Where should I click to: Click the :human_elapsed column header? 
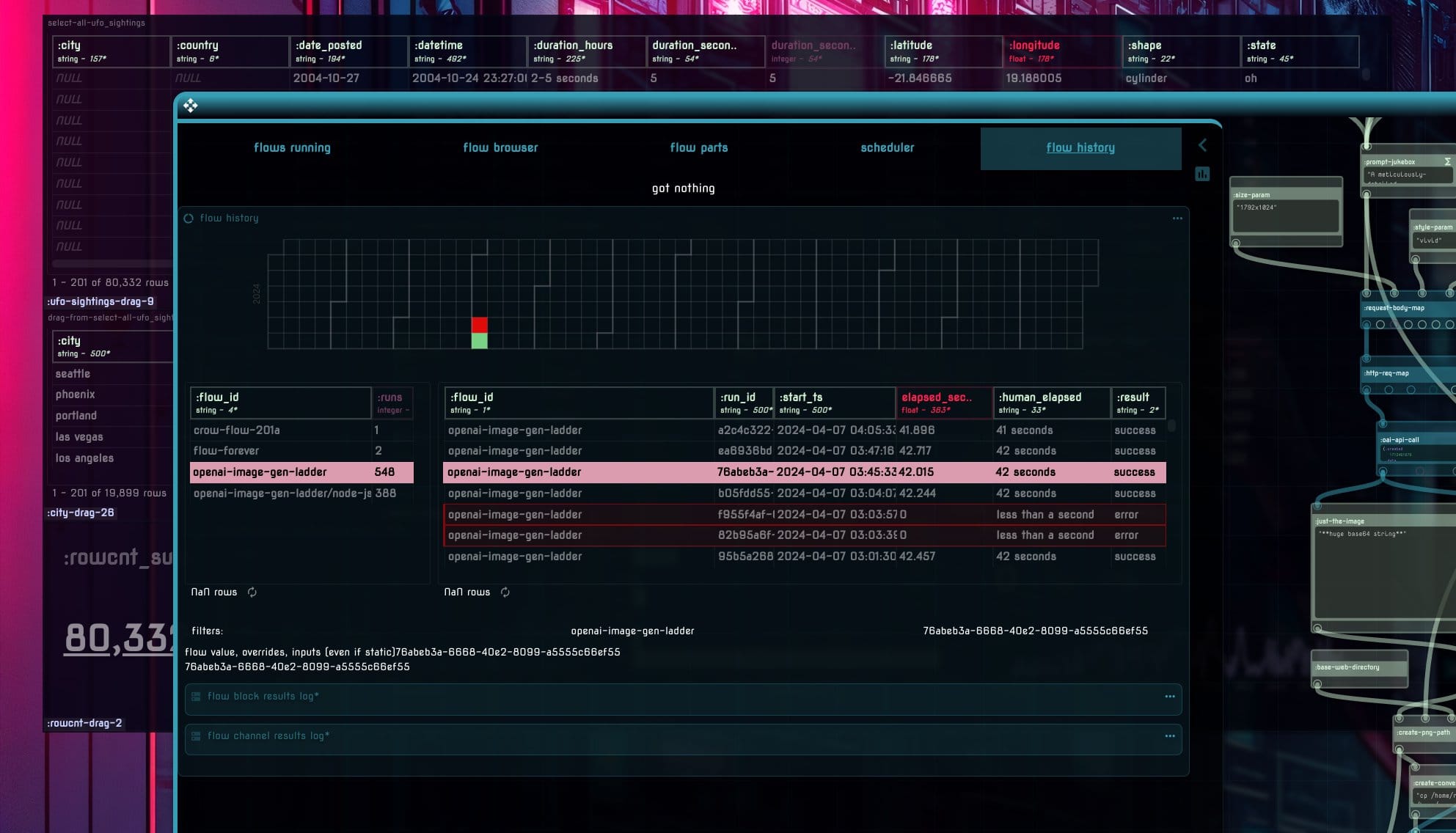tap(1052, 403)
